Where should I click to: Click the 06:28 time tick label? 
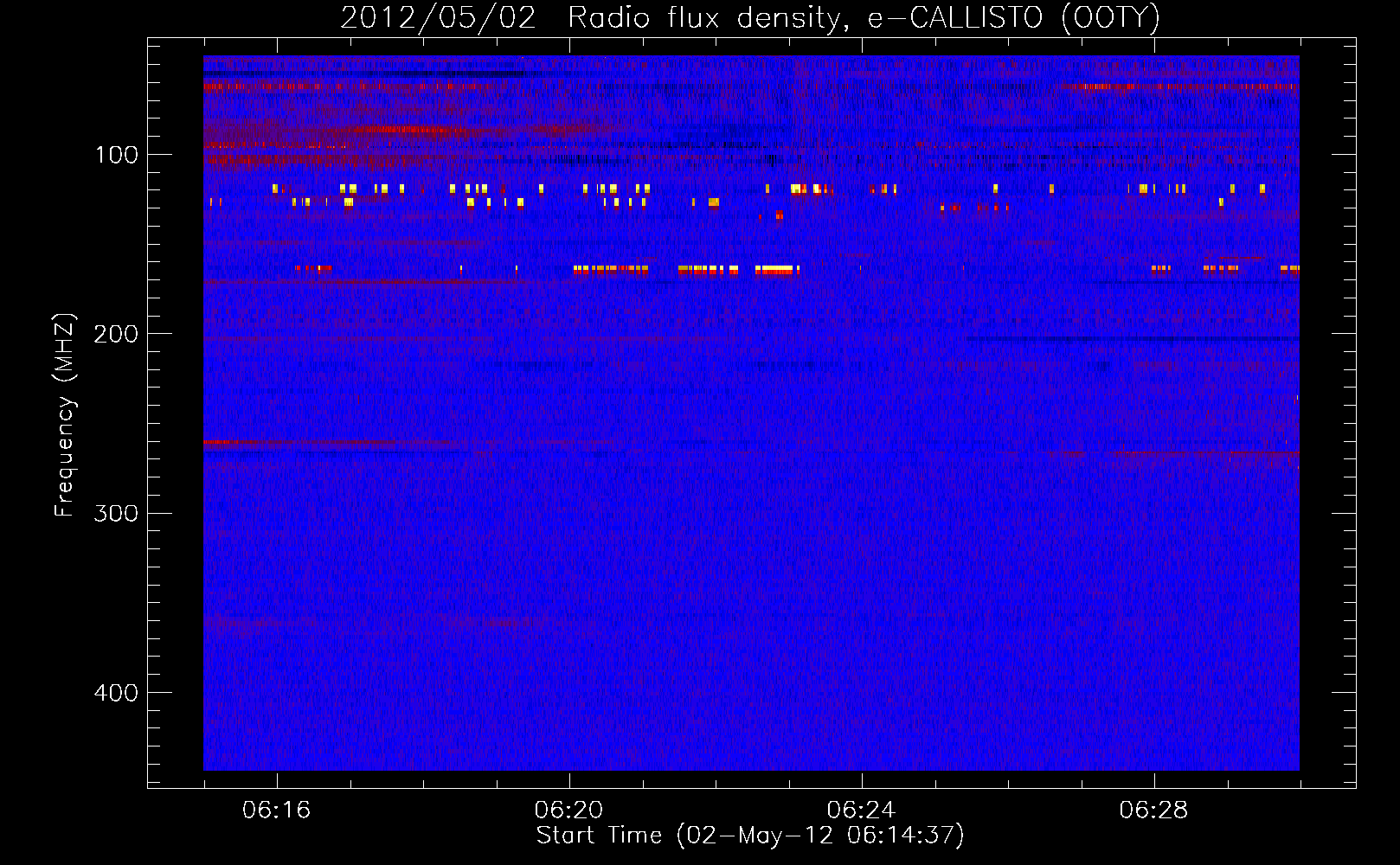tap(1153, 811)
